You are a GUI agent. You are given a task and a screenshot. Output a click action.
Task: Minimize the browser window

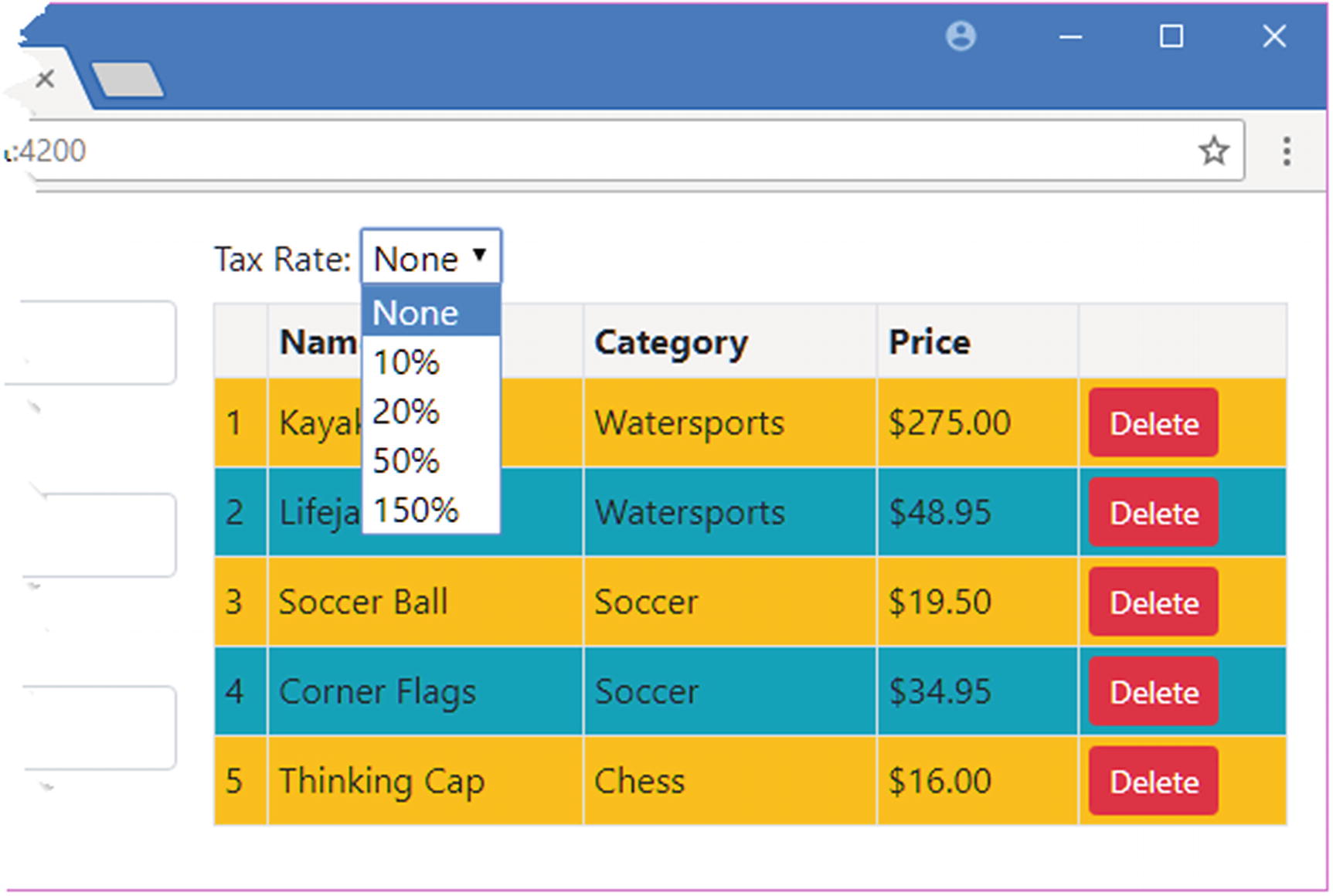[x=1070, y=36]
